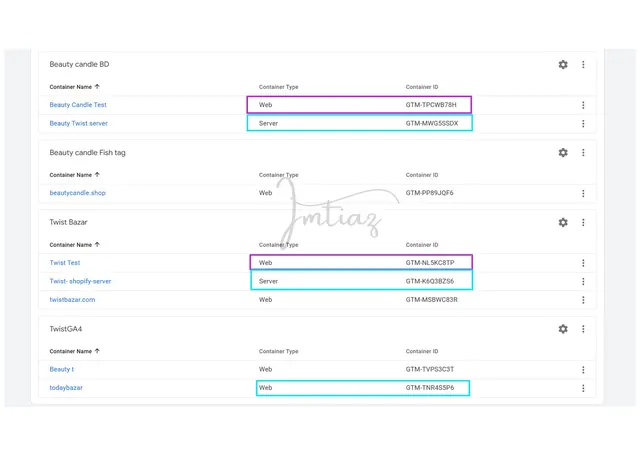This screenshot has height=452, width=640.
Task: Open three-dot menu for beautycandle.shop row
Action: pyautogui.click(x=583, y=194)
